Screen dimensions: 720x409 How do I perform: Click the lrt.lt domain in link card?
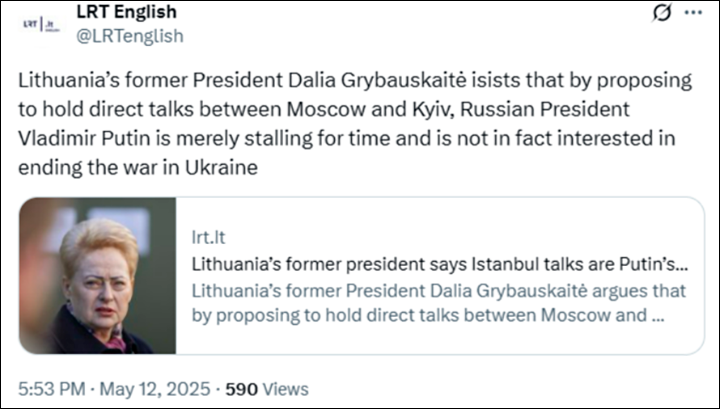207,239
